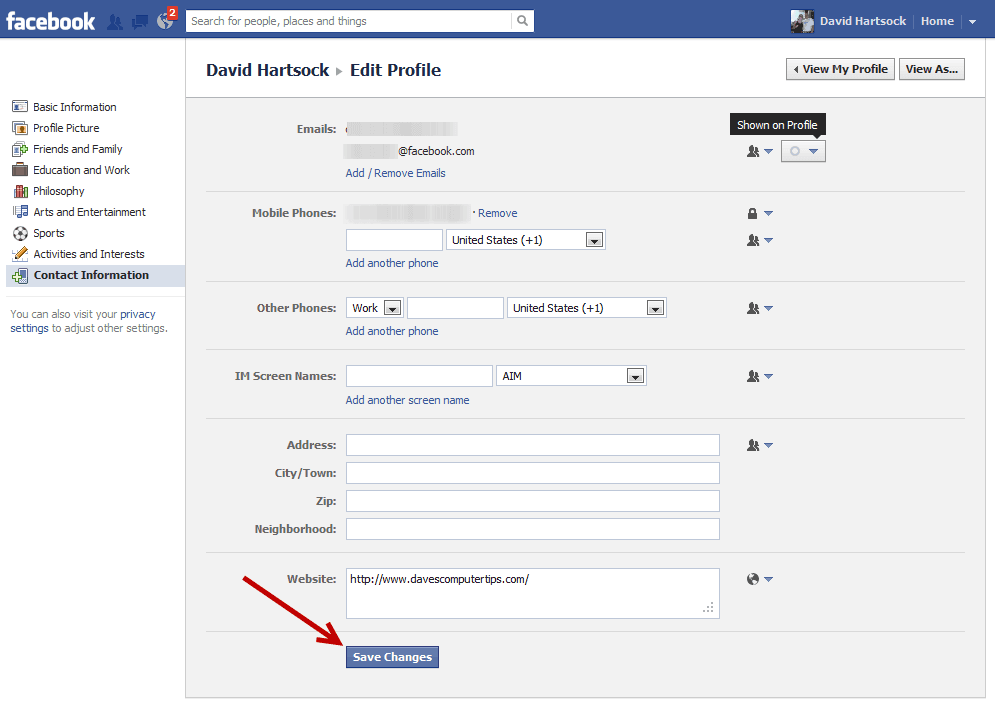Click the Neighborhood input field
The image size is (995, 704).
click(x=532, y=529)
